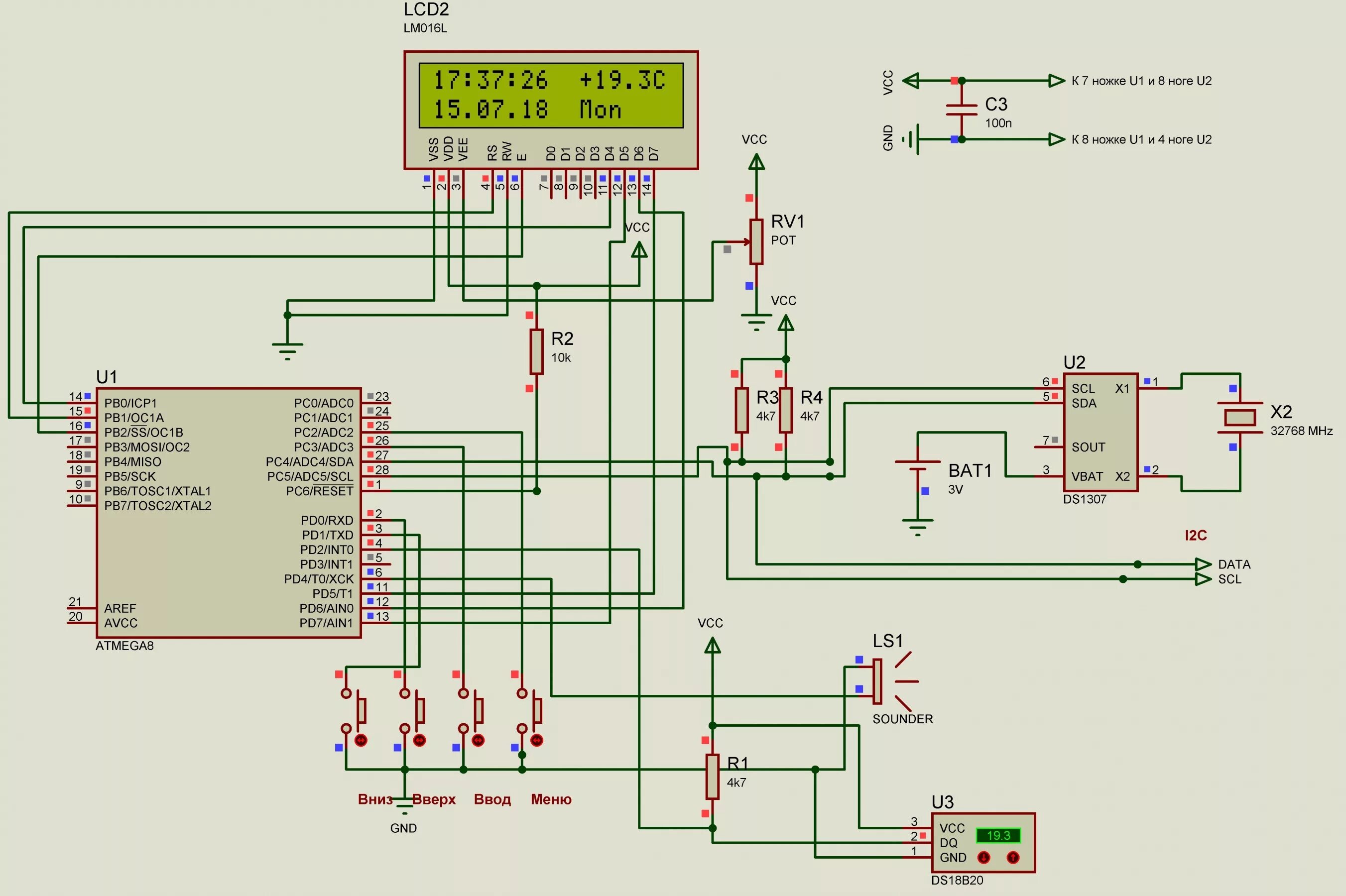The height and width of the screenshot is (896, 1346).
Task: Push the Меню pushbutton switch
Action: coord(529,710)
